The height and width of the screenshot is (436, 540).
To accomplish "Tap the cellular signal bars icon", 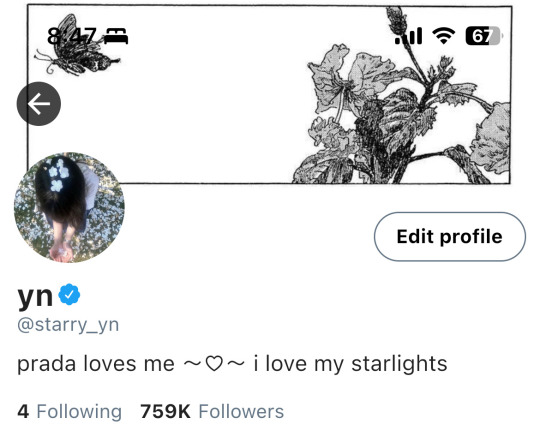I will 409,36.
